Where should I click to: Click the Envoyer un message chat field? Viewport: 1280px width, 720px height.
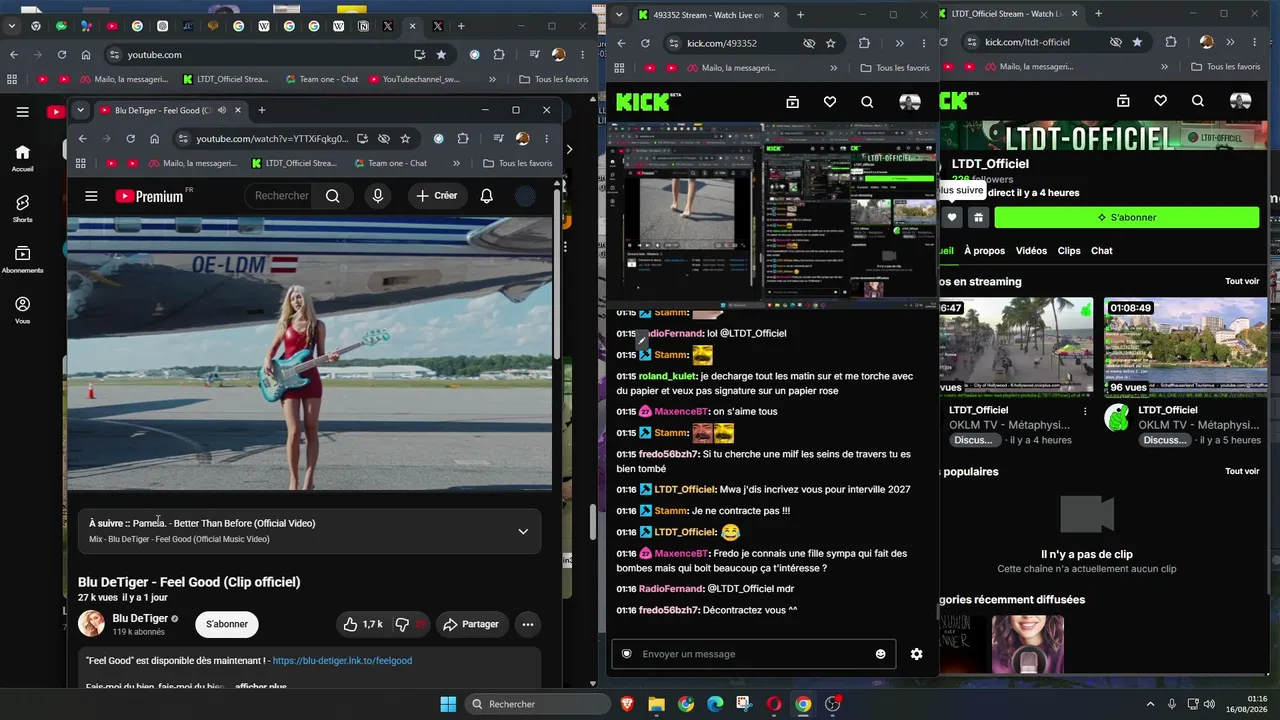coord(754,654)
